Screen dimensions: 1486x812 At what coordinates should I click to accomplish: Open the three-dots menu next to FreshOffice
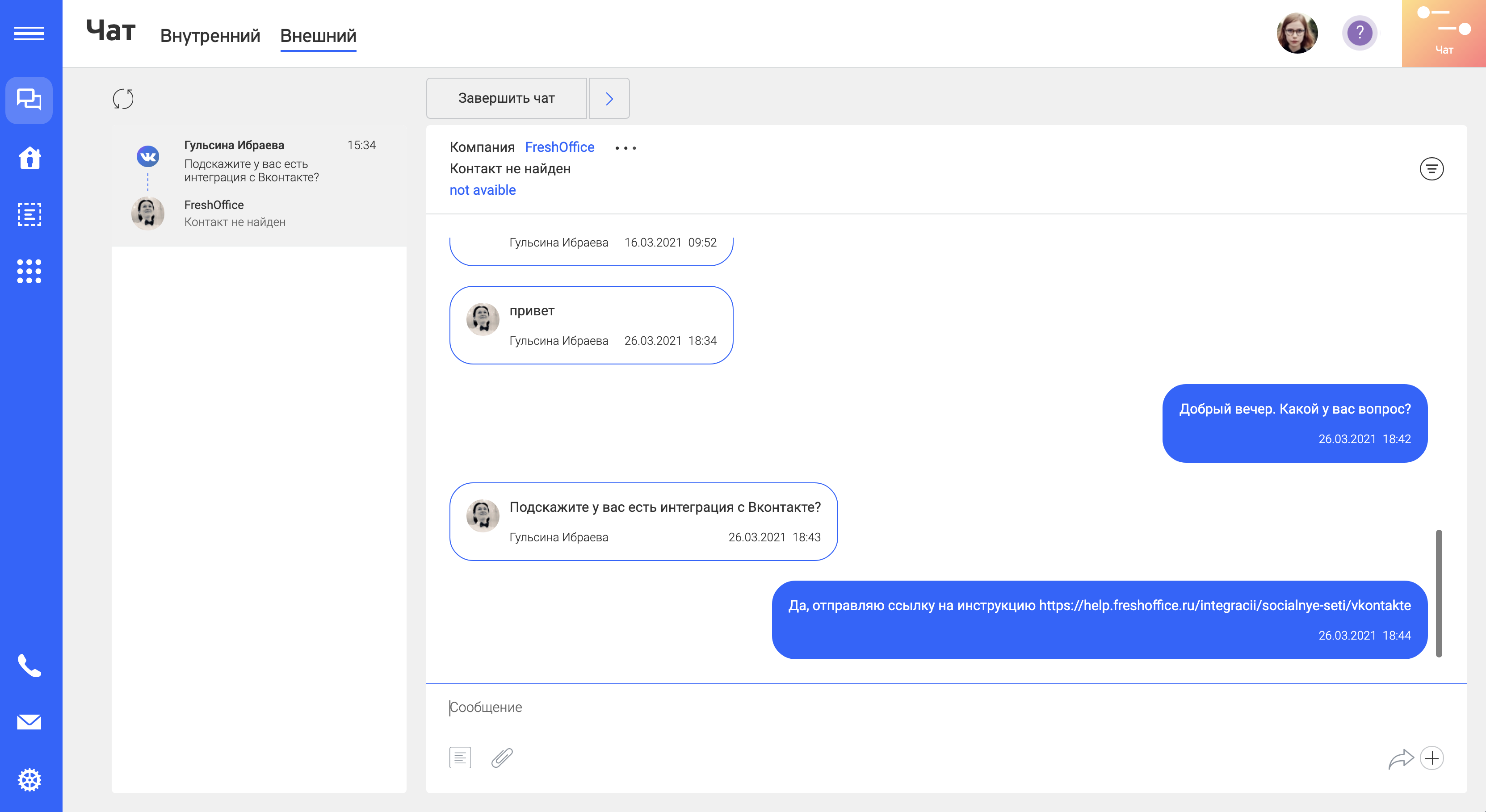(x=626, y=148)
